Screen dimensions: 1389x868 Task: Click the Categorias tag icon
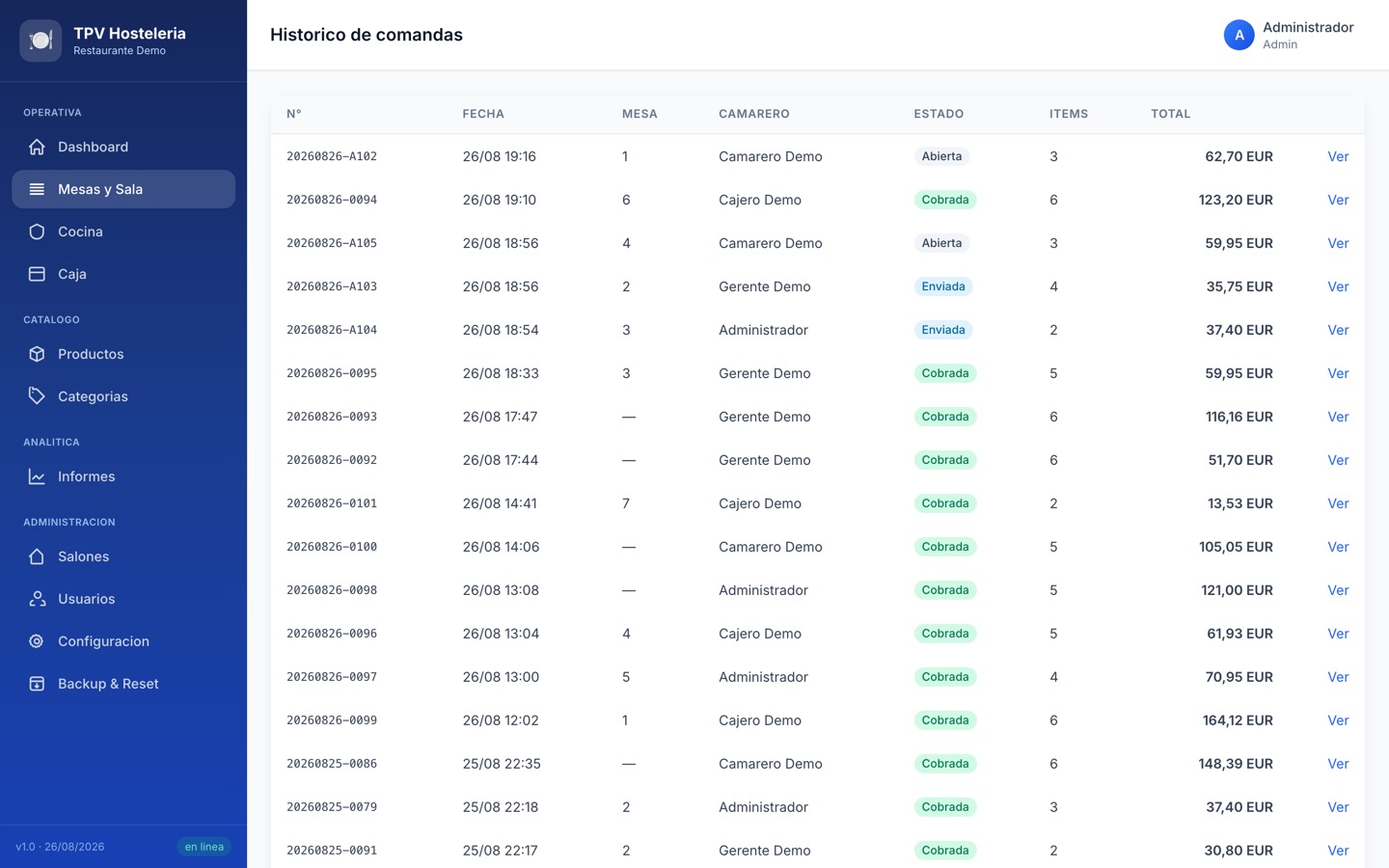tap(37, 396)
